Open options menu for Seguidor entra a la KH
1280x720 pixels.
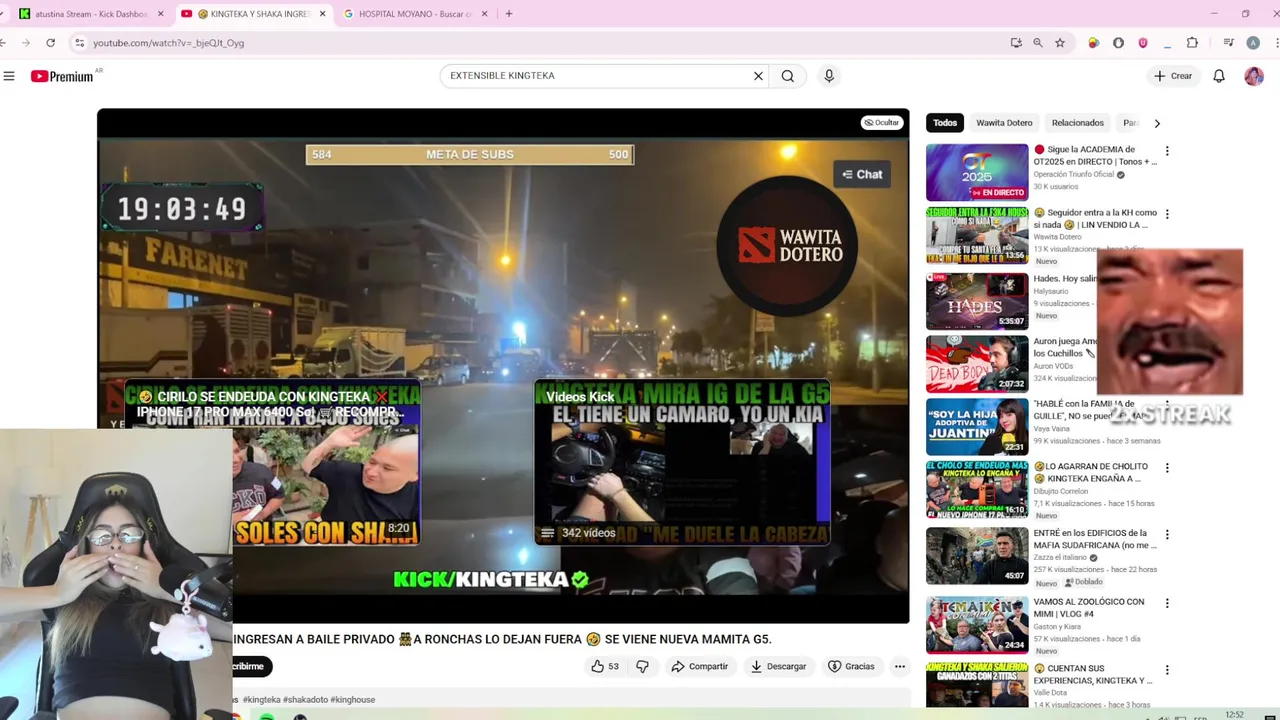pos(1166,214)
